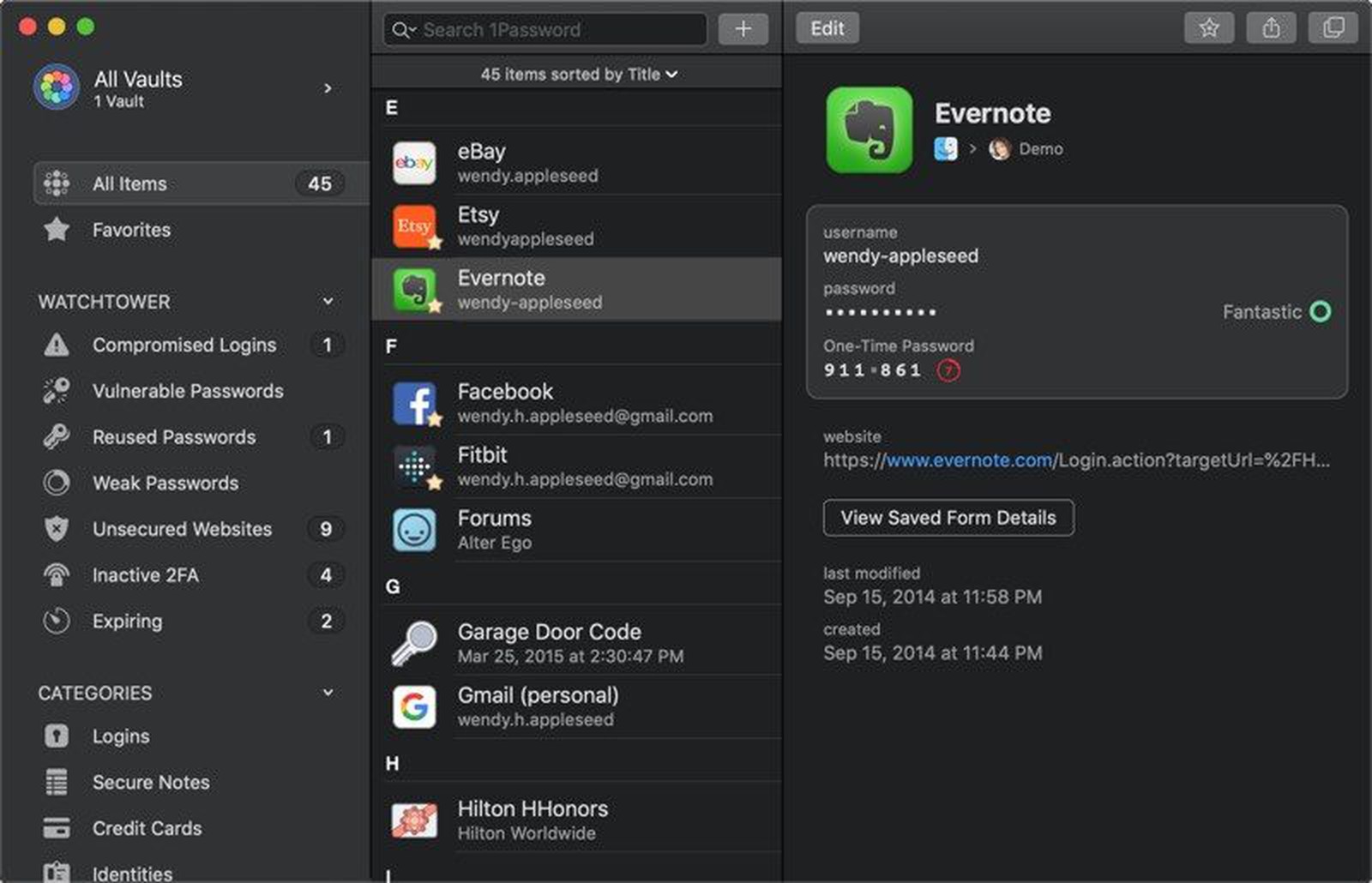Click the share icon in toolbar
Viewport: 1372px width, 883px height.
coord(1271,28)
